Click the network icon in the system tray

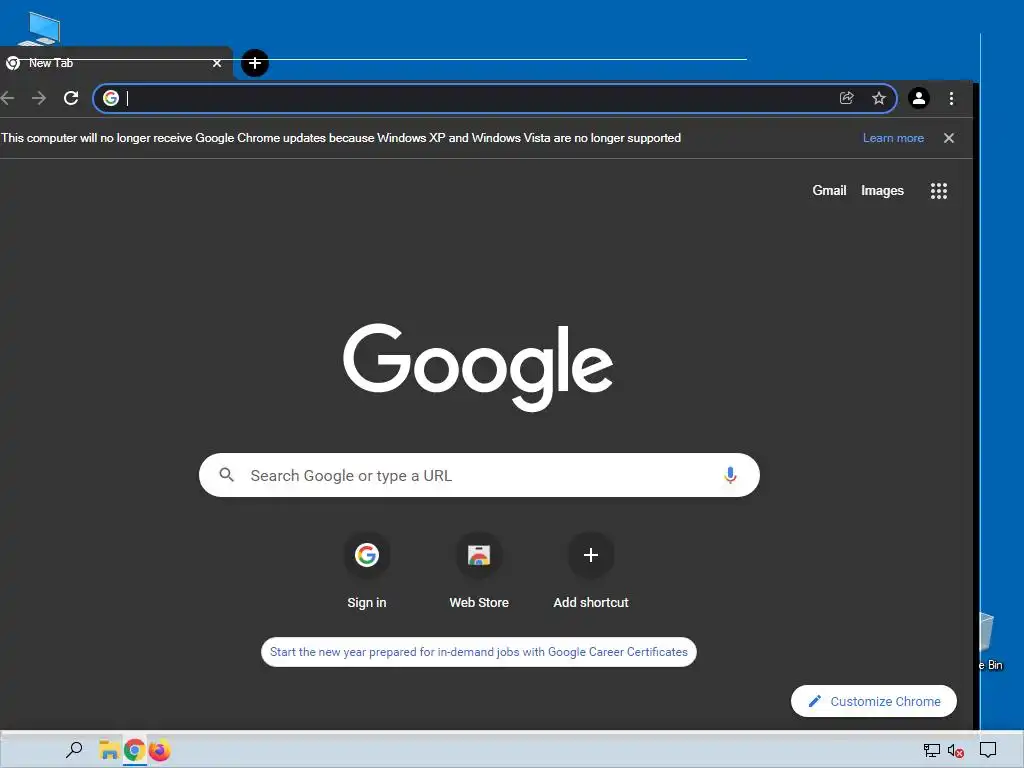[932, 751]
